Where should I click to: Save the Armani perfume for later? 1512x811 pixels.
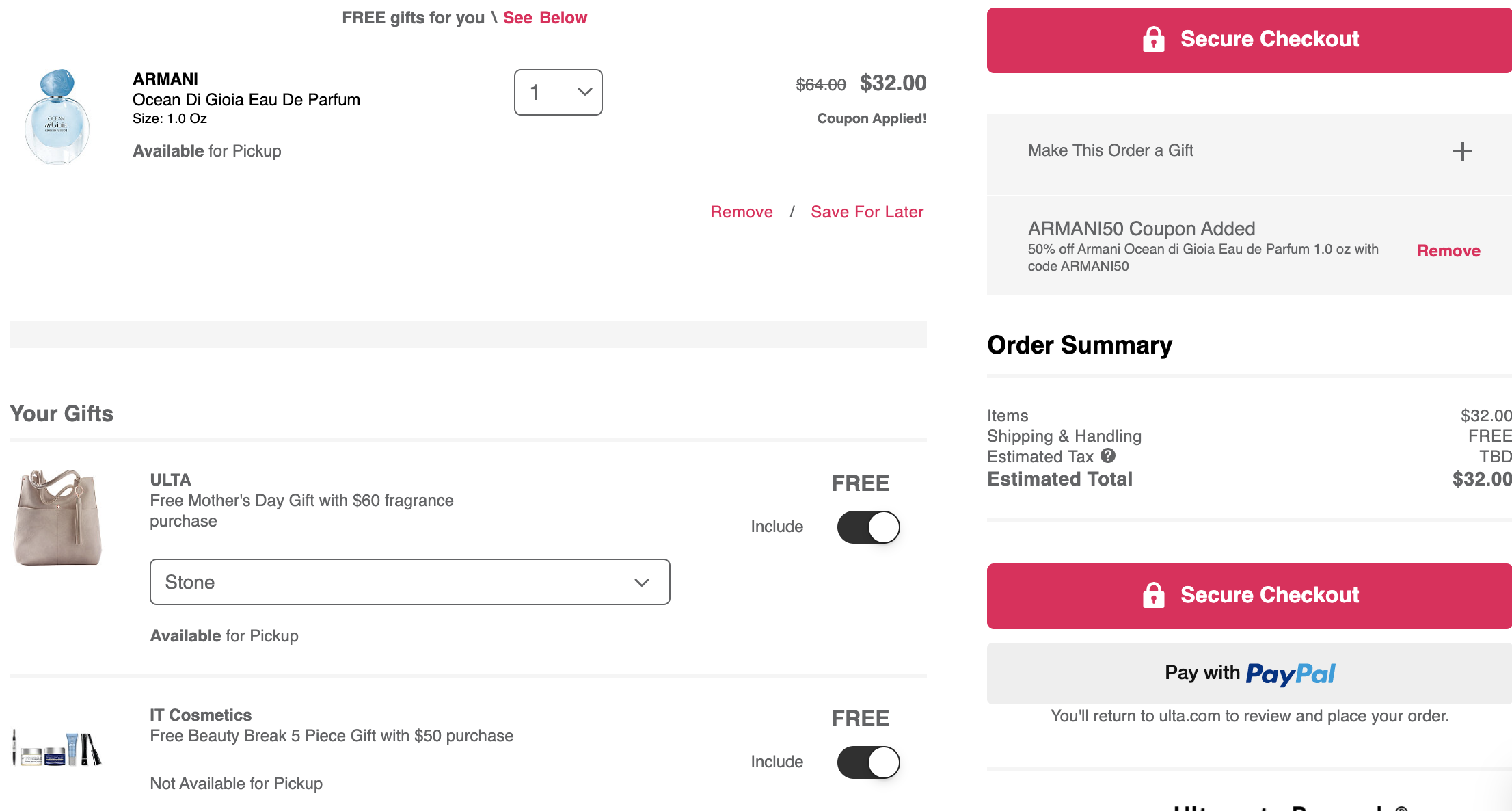pos(867,212)
